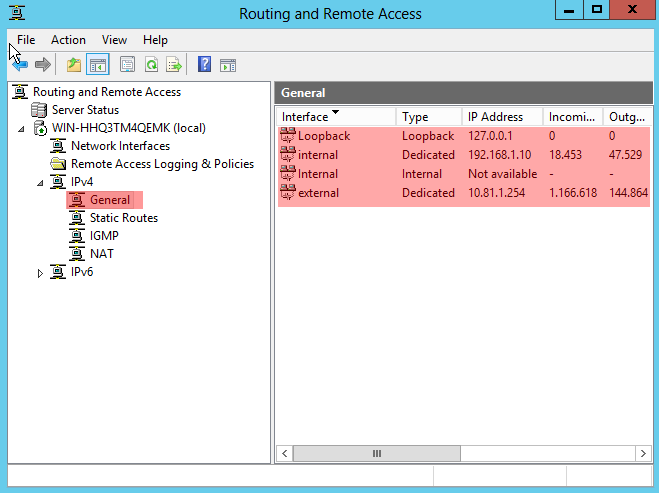Open Help via blue question mark icon
Screen dimensions: 659x493
[x=204, y=65]
